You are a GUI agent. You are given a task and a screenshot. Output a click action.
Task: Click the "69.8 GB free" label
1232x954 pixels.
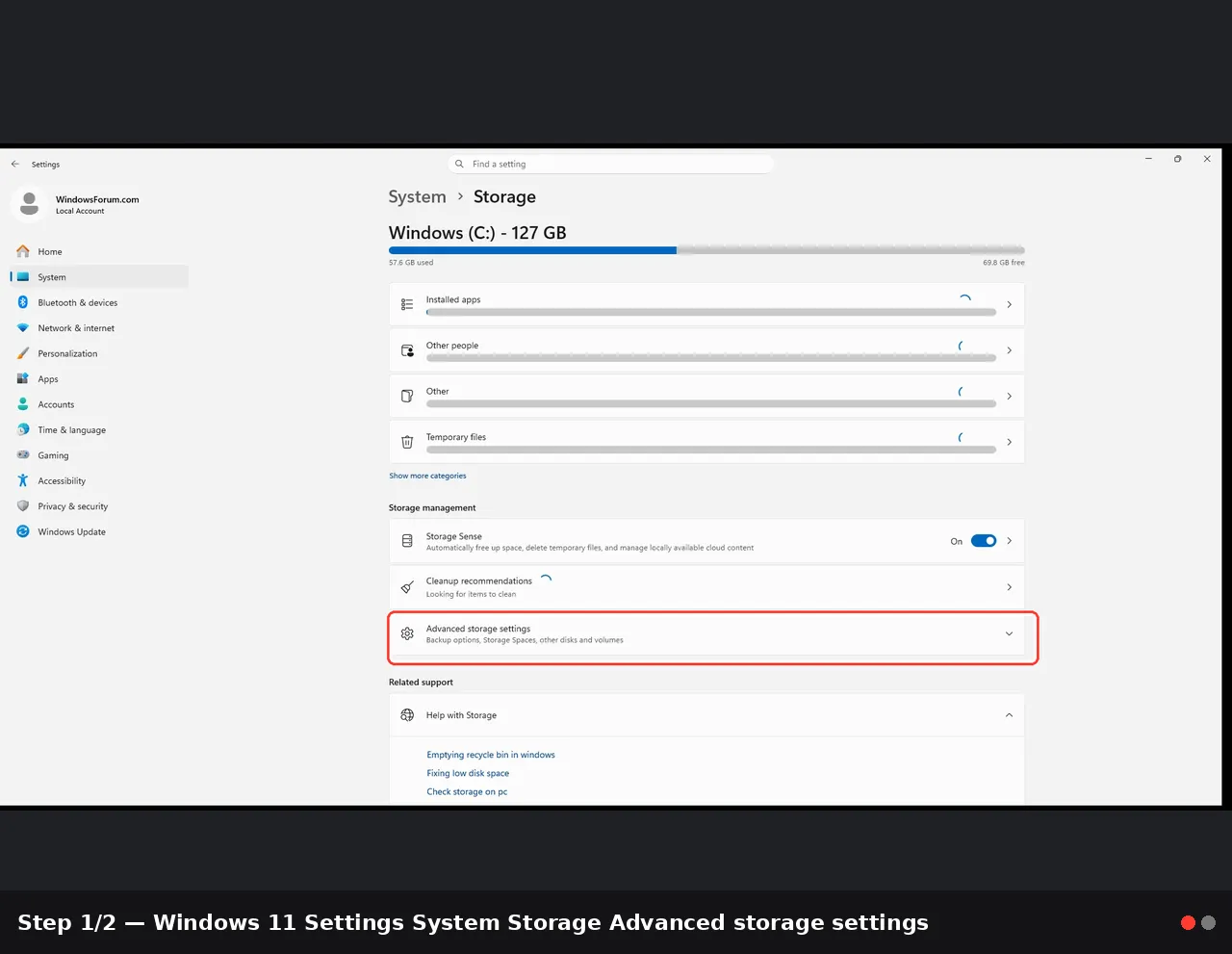[x=1004, y=262]
